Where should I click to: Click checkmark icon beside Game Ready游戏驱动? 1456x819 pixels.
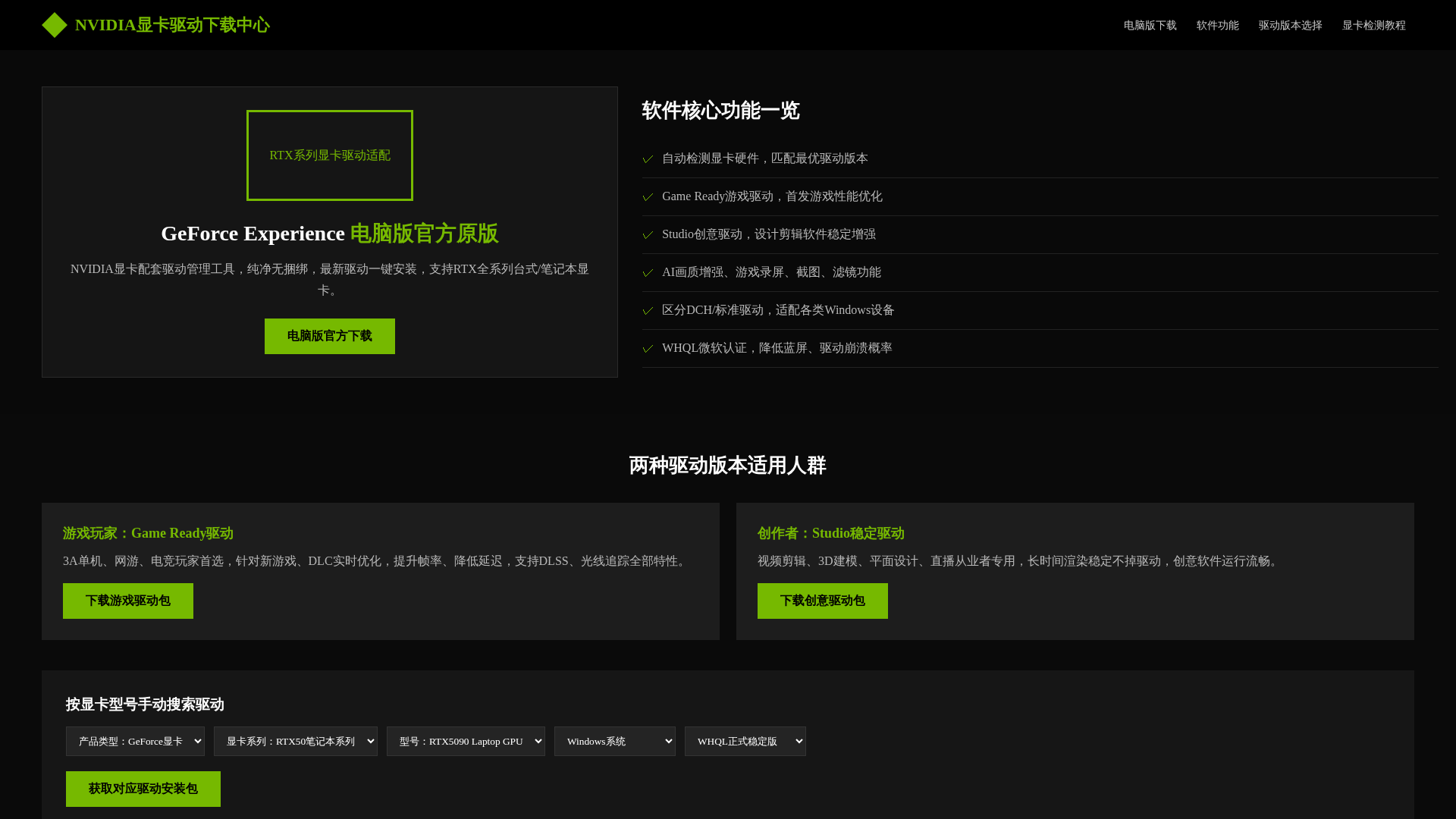648,197
